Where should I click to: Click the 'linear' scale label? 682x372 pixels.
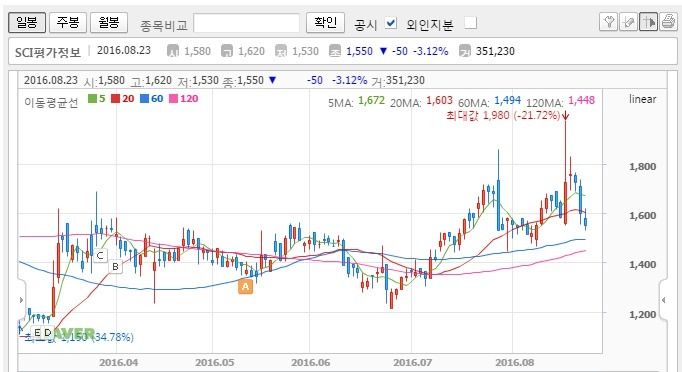tap(642, 99)
